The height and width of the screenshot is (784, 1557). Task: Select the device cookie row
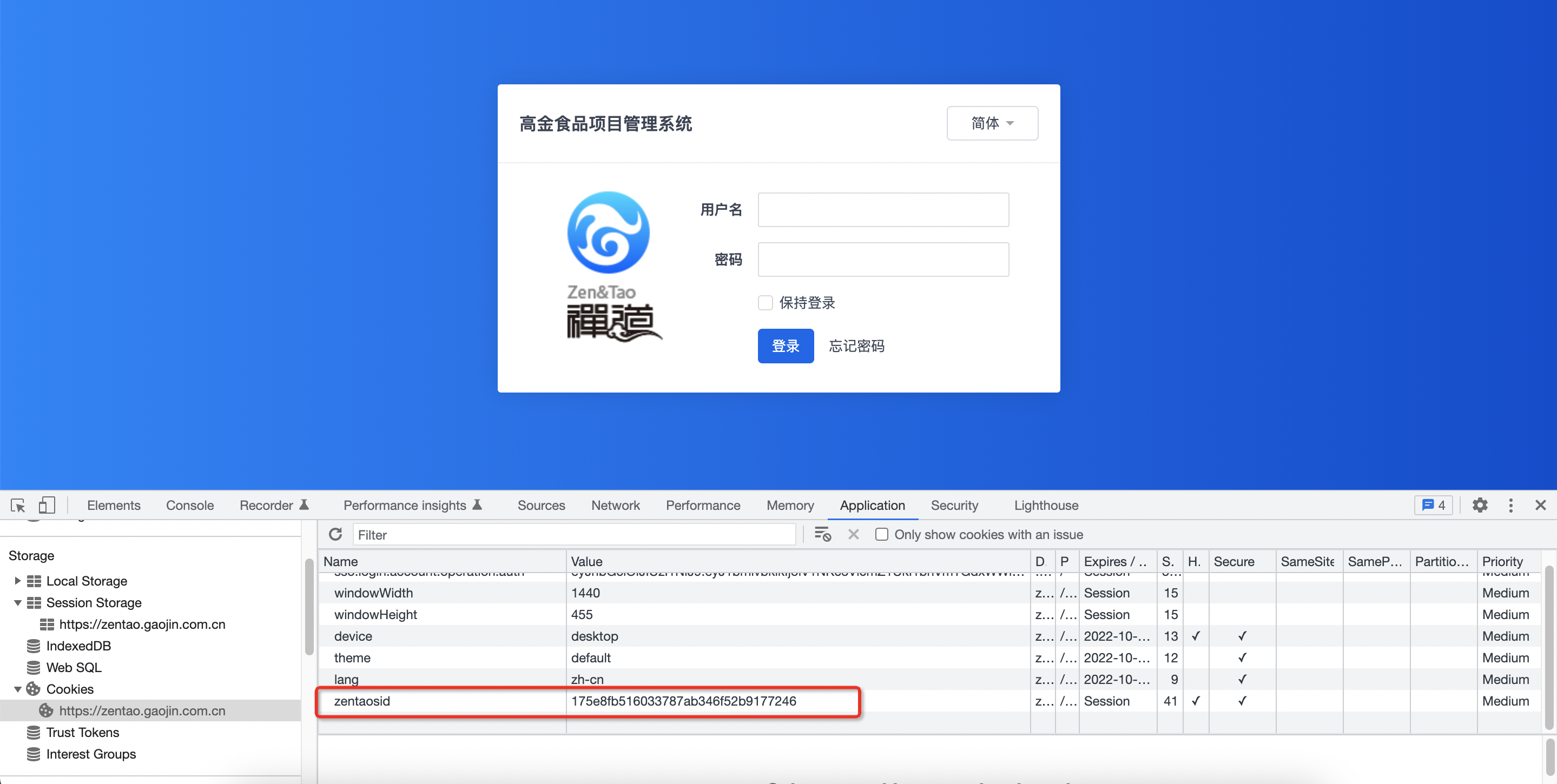pos(929,636)
